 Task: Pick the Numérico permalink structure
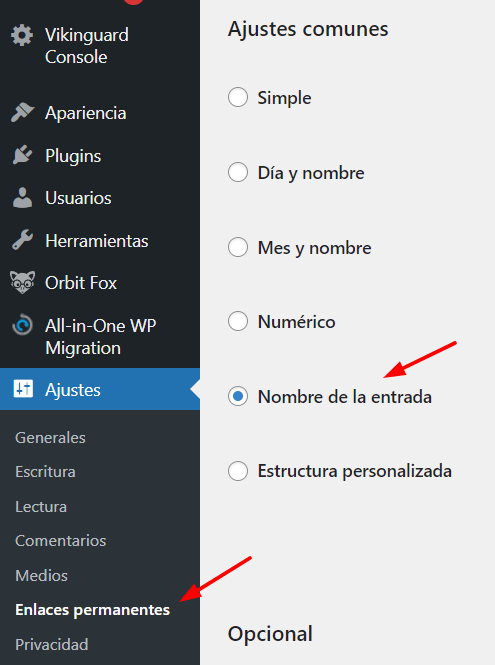238,321
